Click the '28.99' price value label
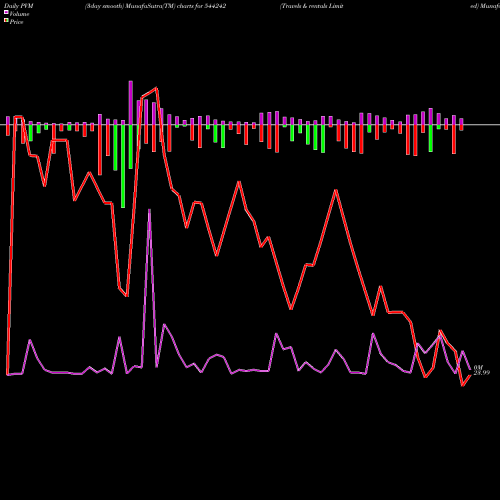The image size is (500, 500). 482,373
